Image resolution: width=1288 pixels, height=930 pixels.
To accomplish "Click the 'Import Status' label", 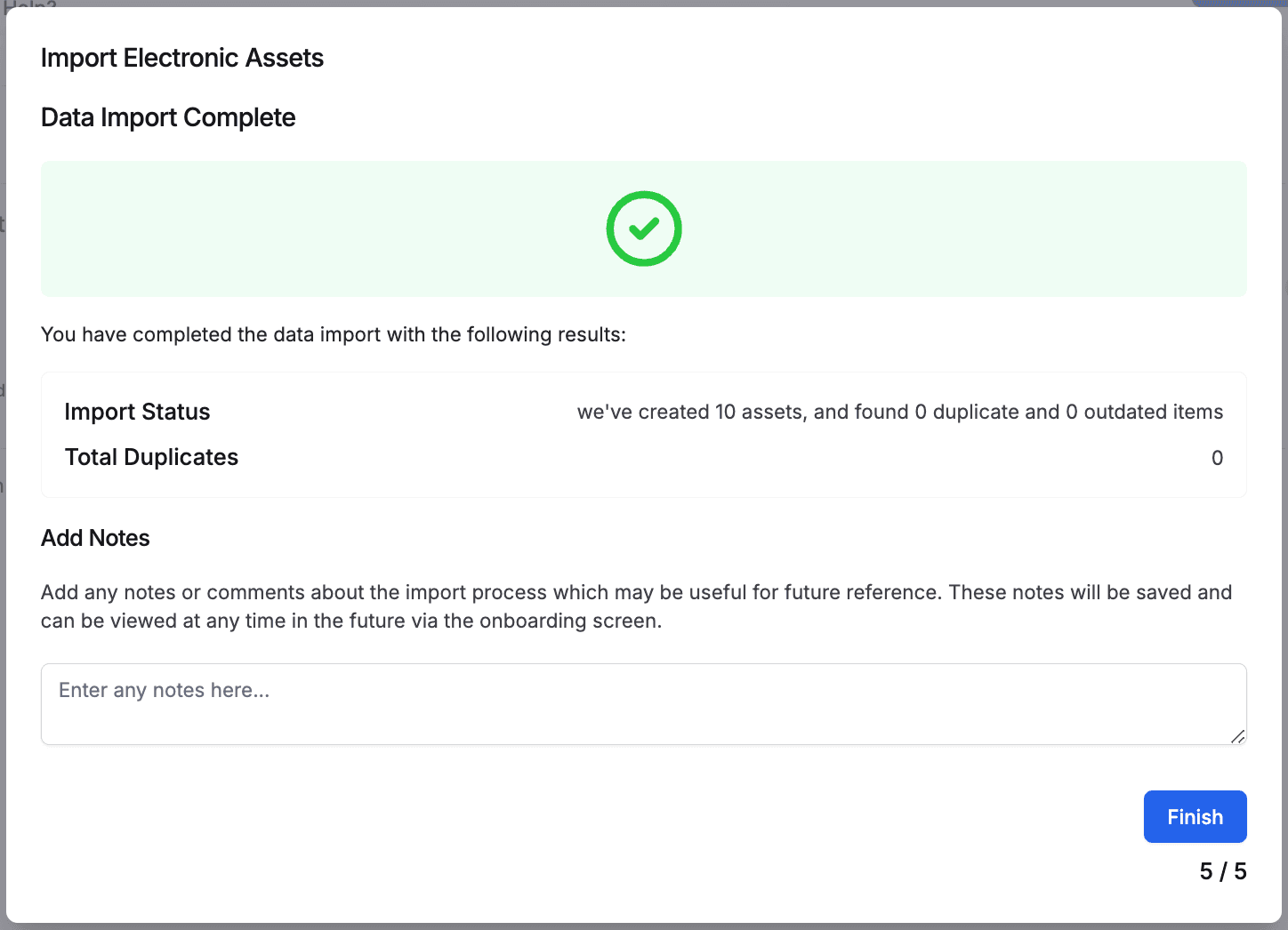I will 137,412.
